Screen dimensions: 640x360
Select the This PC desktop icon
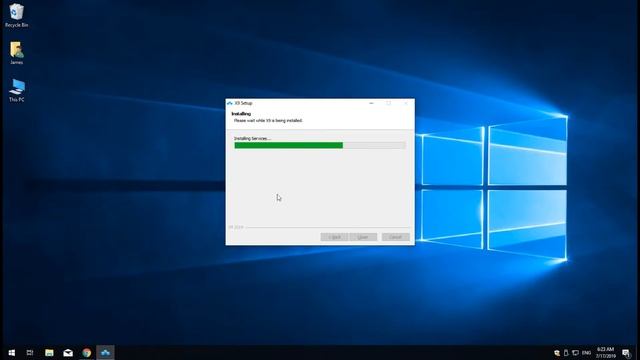click(x=16, y=90)
